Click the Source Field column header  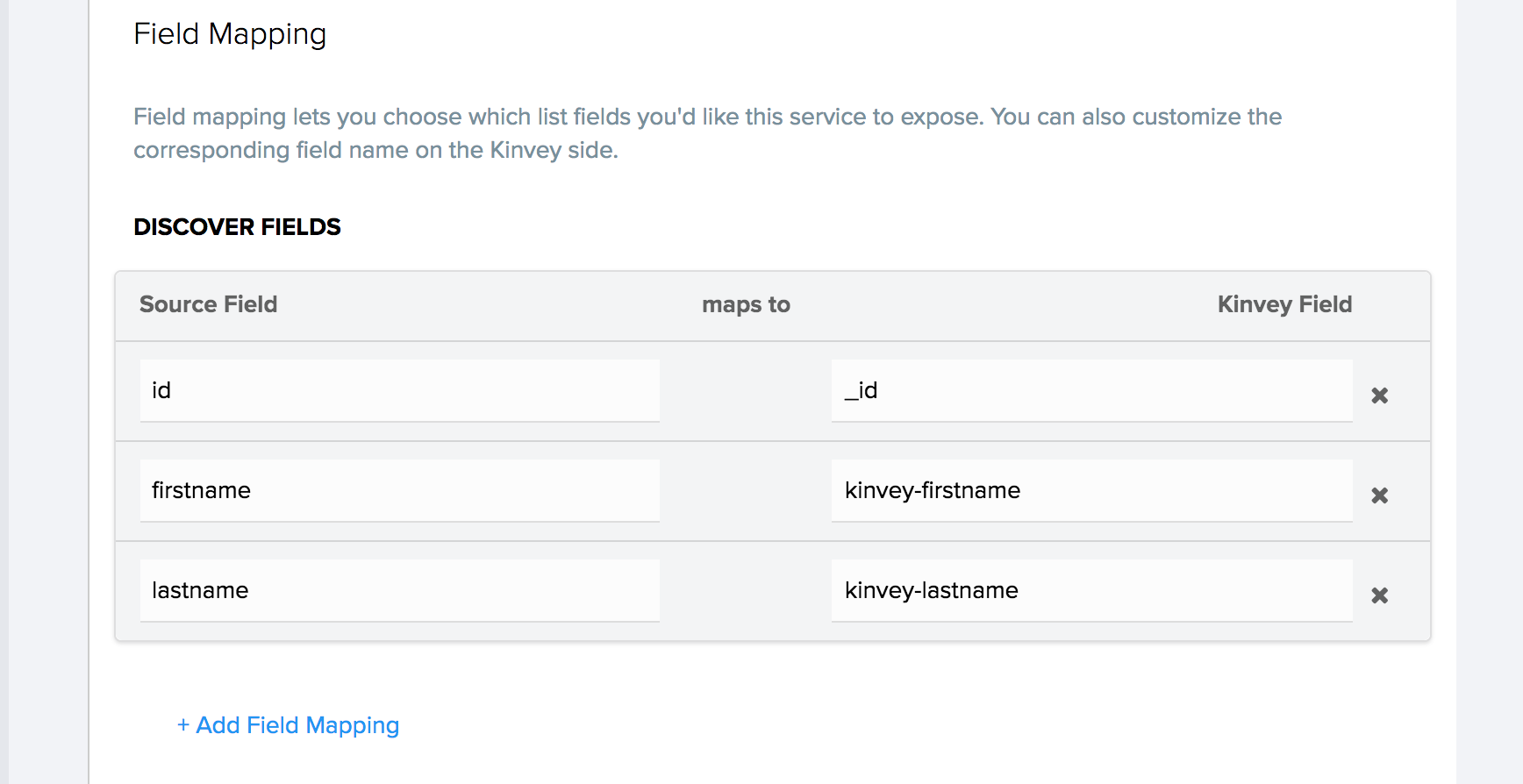208,304
